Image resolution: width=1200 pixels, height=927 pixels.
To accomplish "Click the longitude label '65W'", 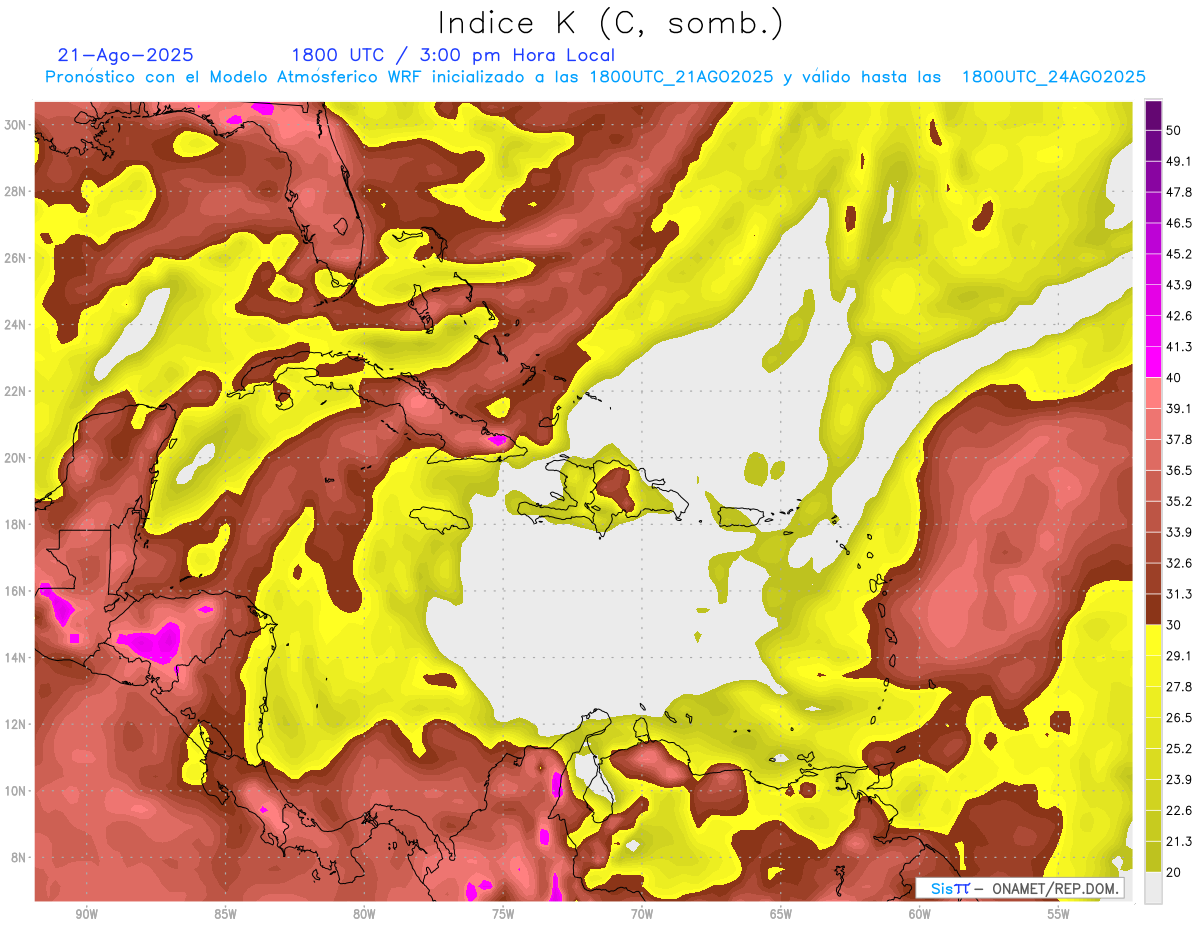I will tap(781, 915).
